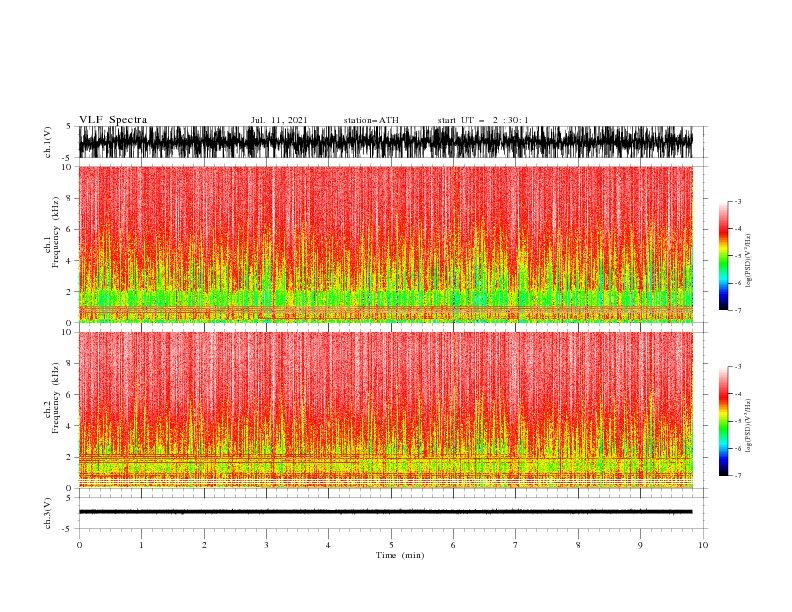Click the ch.3(V) waveform trace
The image size is (792, 612).
pos(385,512)
